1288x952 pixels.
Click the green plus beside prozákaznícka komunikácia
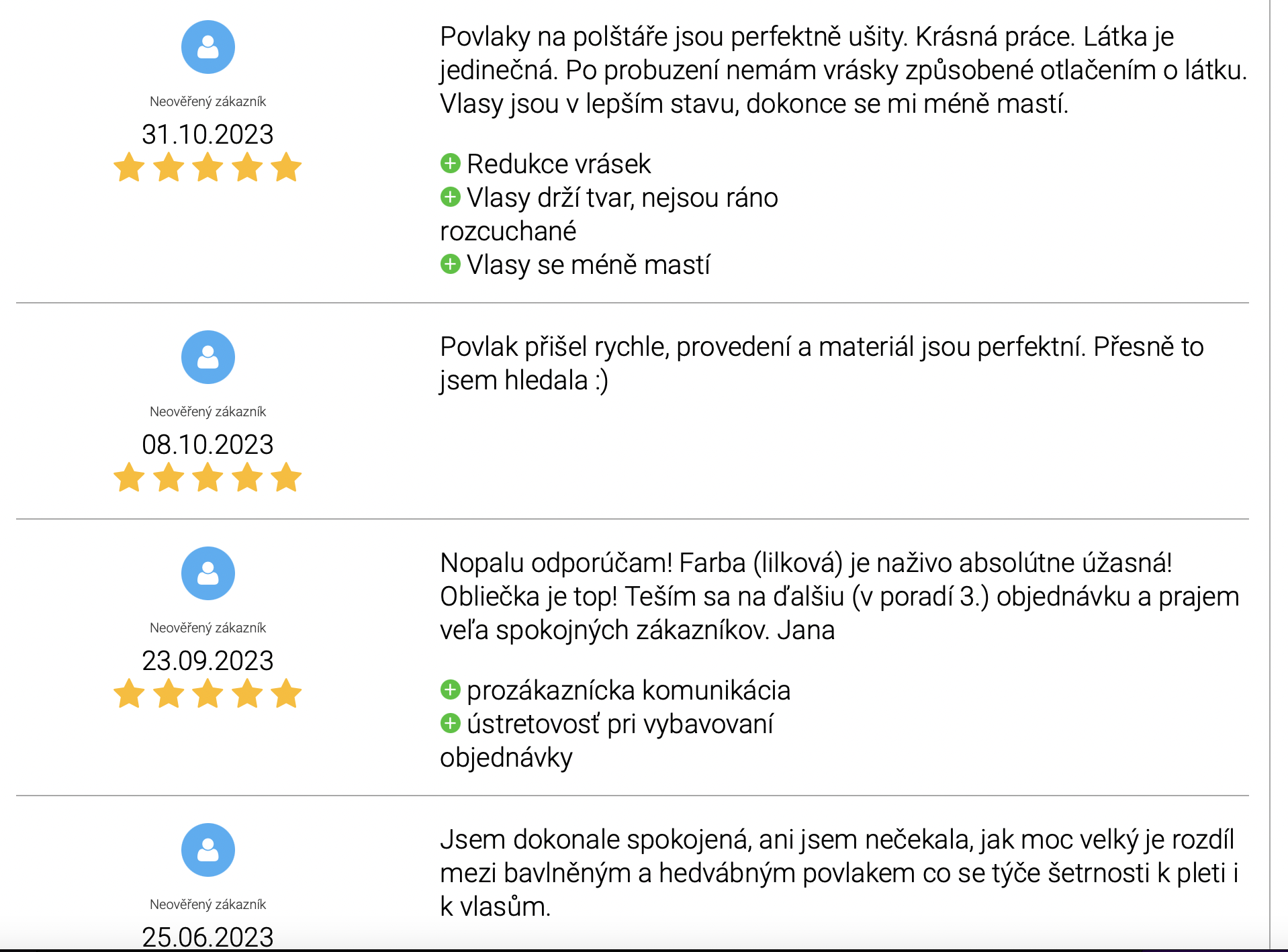[x=450, y=689]
